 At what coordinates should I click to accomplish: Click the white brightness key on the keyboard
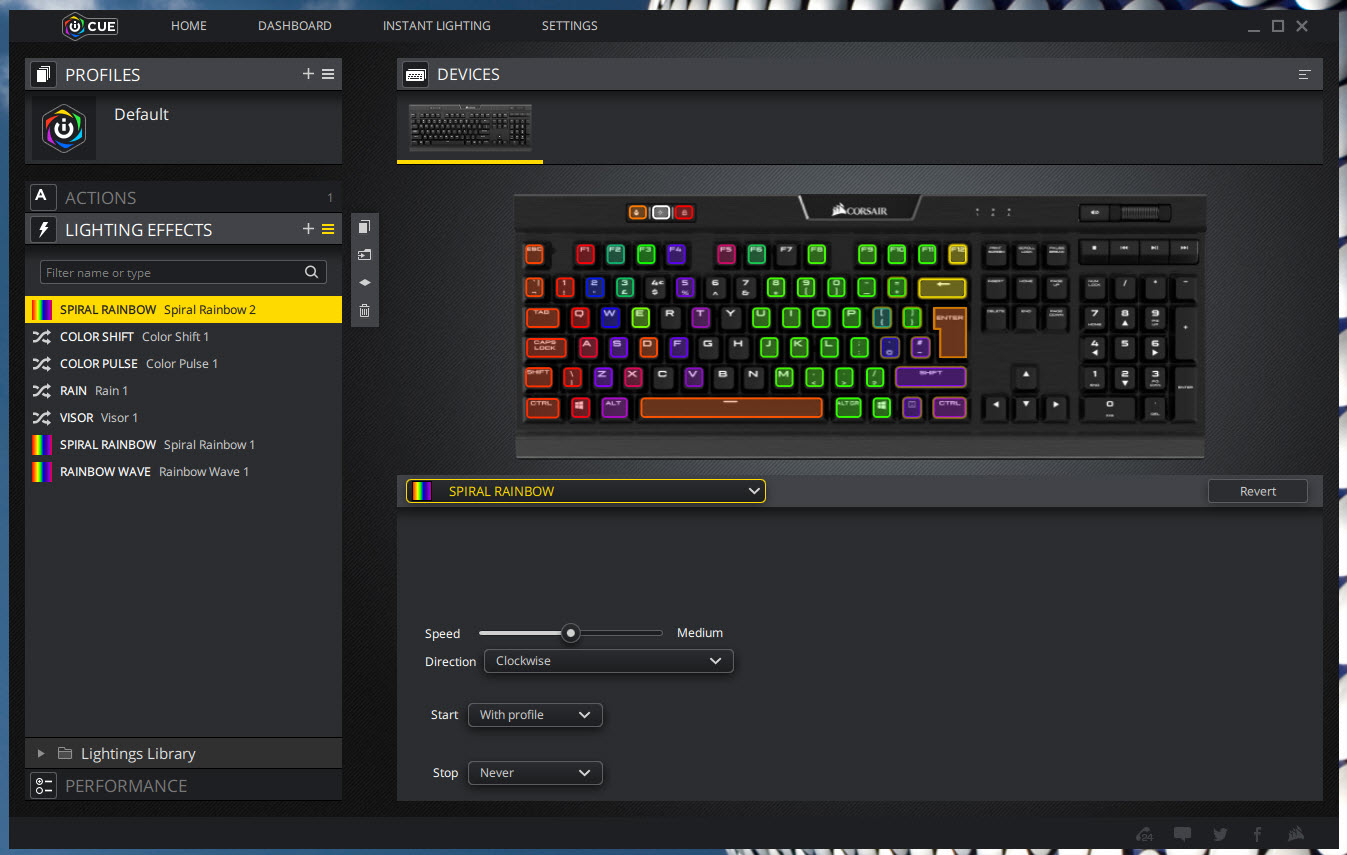661,212
